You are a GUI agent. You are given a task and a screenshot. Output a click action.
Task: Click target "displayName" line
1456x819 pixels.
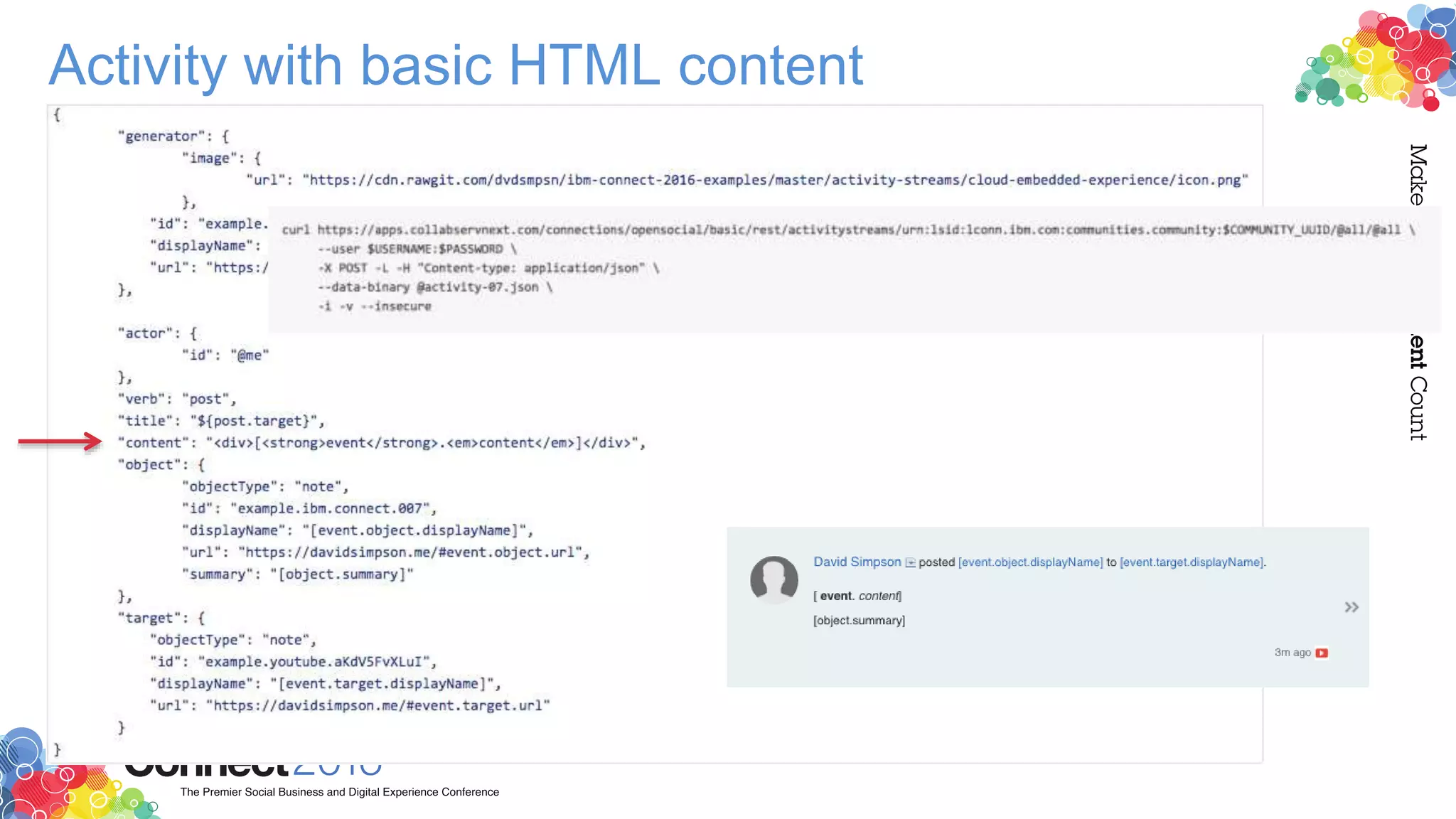pyautogui.click(x=326, y=683)
